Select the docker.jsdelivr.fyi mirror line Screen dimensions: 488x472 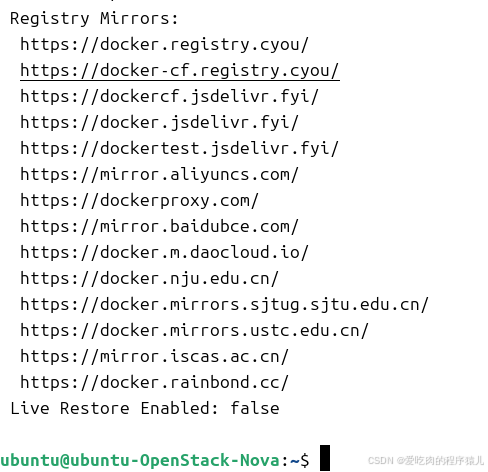(x=159, y=123)
